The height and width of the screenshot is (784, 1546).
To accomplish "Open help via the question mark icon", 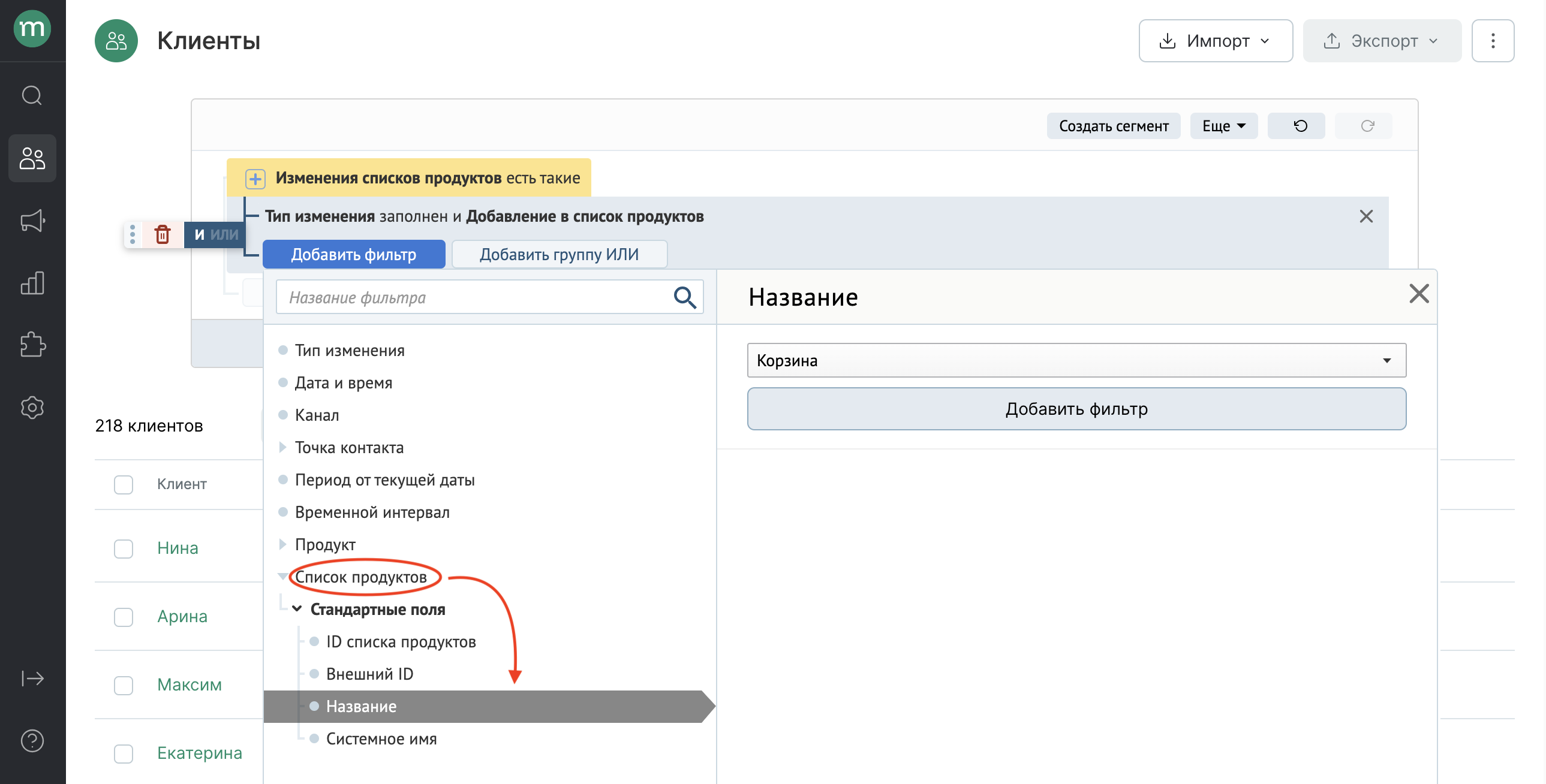I will [32, 741].
